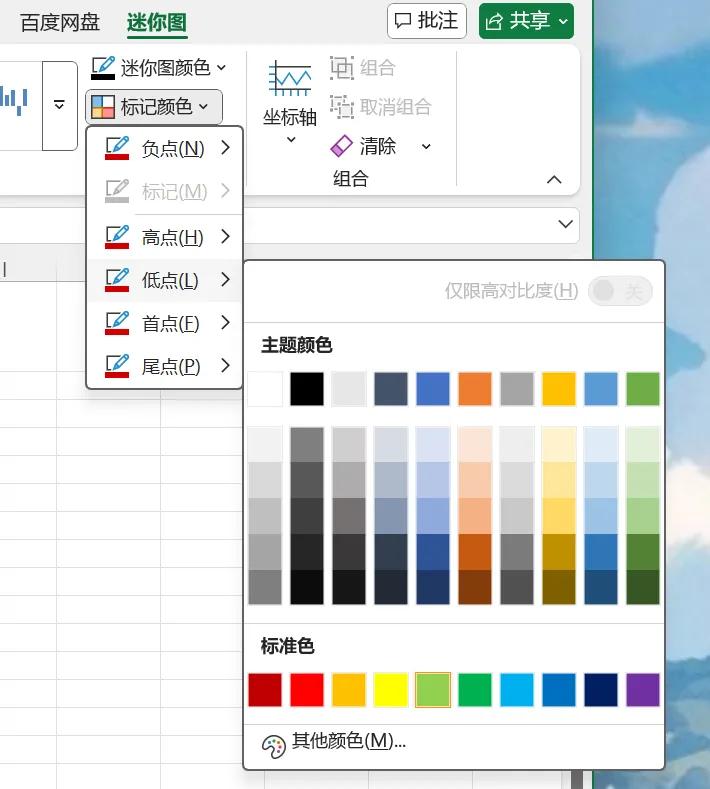Screen dimensions: 710x789
Task: Click the 清除 eraser icon
Action: pos(342,146)
